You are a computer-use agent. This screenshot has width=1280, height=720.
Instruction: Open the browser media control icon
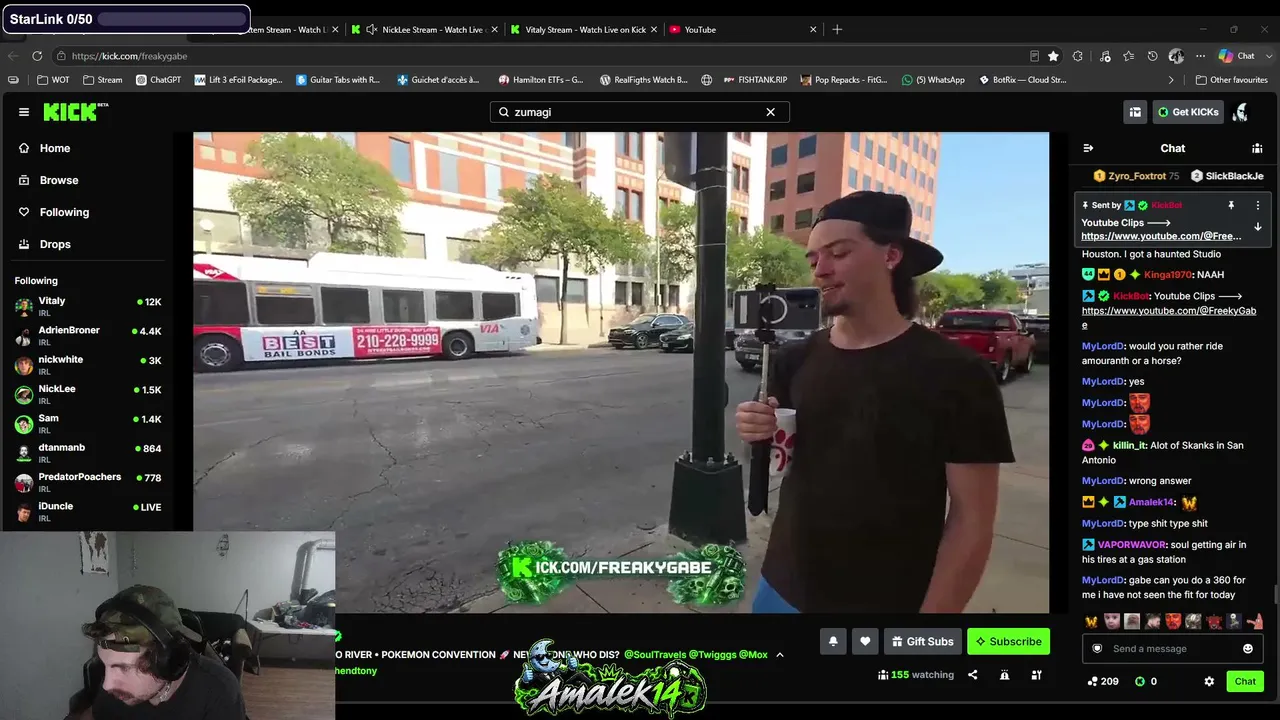pos(1105,56)
